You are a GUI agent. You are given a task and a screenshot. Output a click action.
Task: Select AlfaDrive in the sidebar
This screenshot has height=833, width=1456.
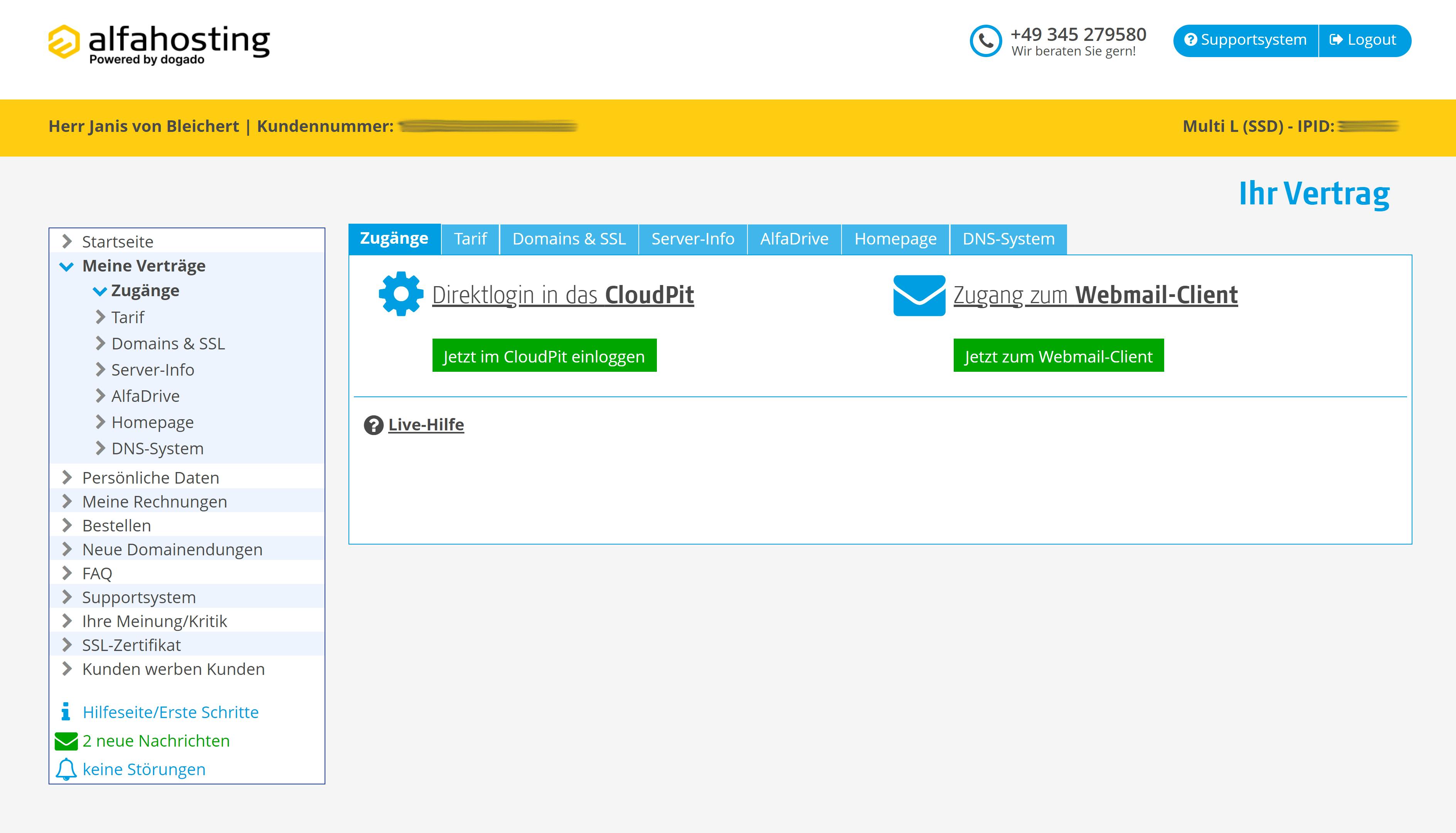(145, 396)
